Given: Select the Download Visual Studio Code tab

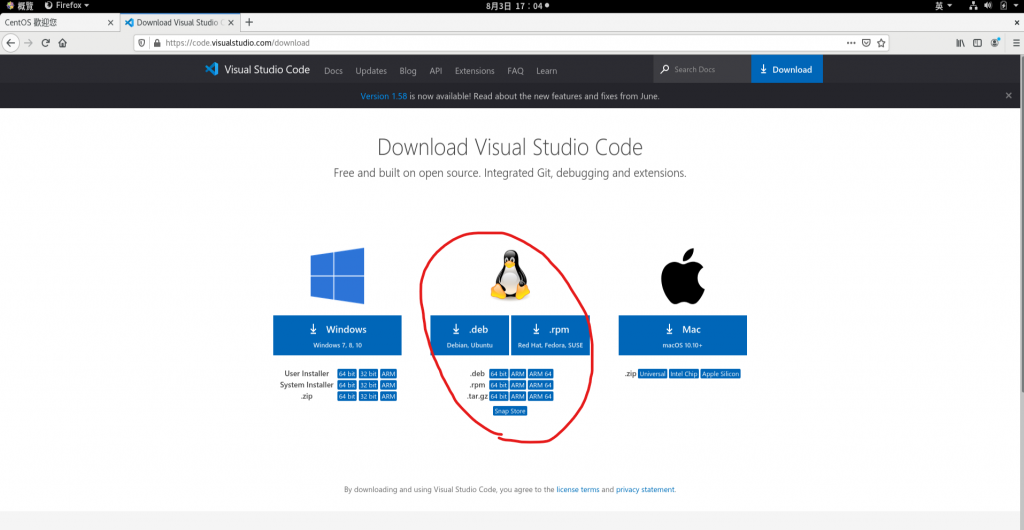Looking at the screenshot, I should 180,22.
